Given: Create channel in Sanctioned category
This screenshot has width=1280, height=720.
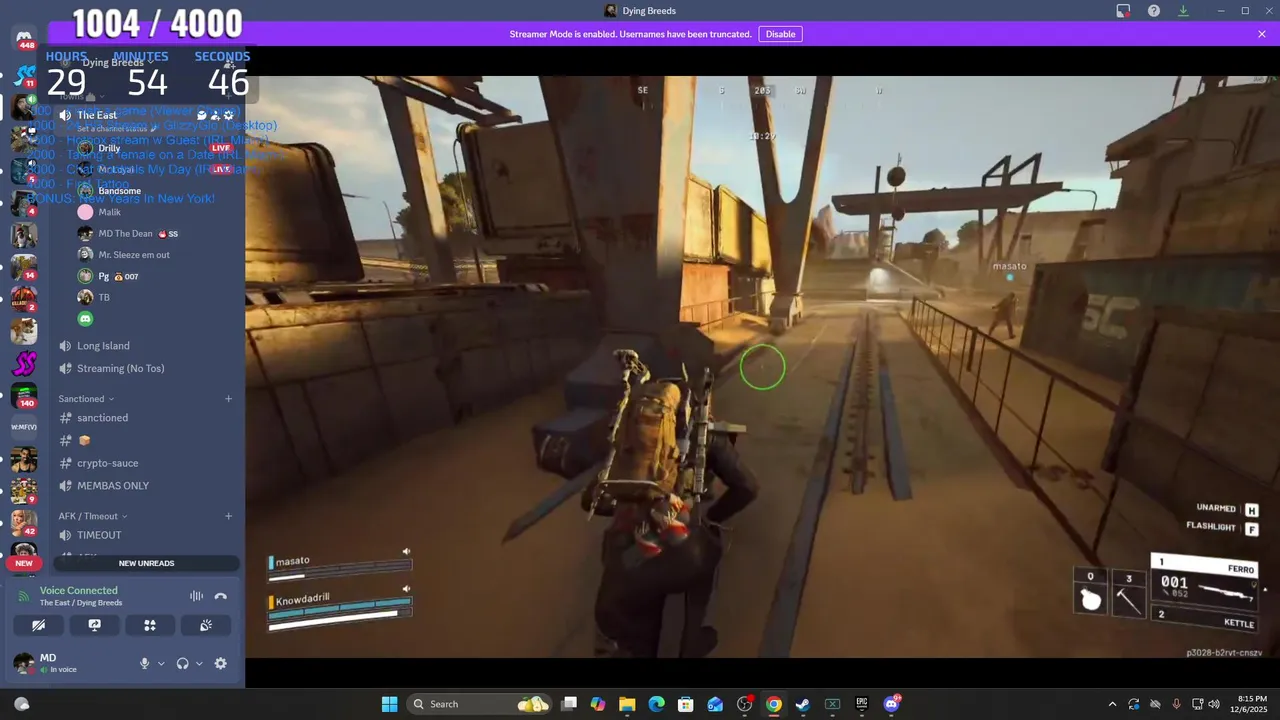Looking at the screenshot, I should [x=228, y=399].
